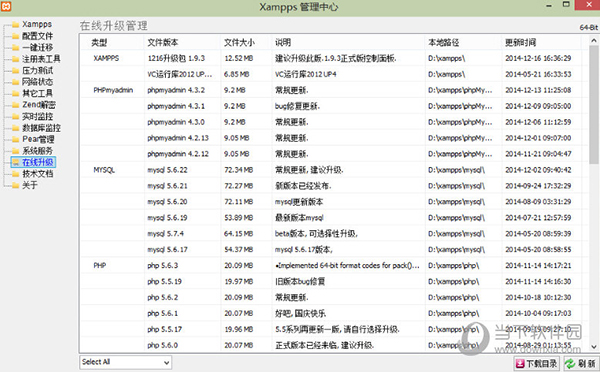Select the php 5.5.19 row
The width and height of the screenshot is (600, 372).
335,281
